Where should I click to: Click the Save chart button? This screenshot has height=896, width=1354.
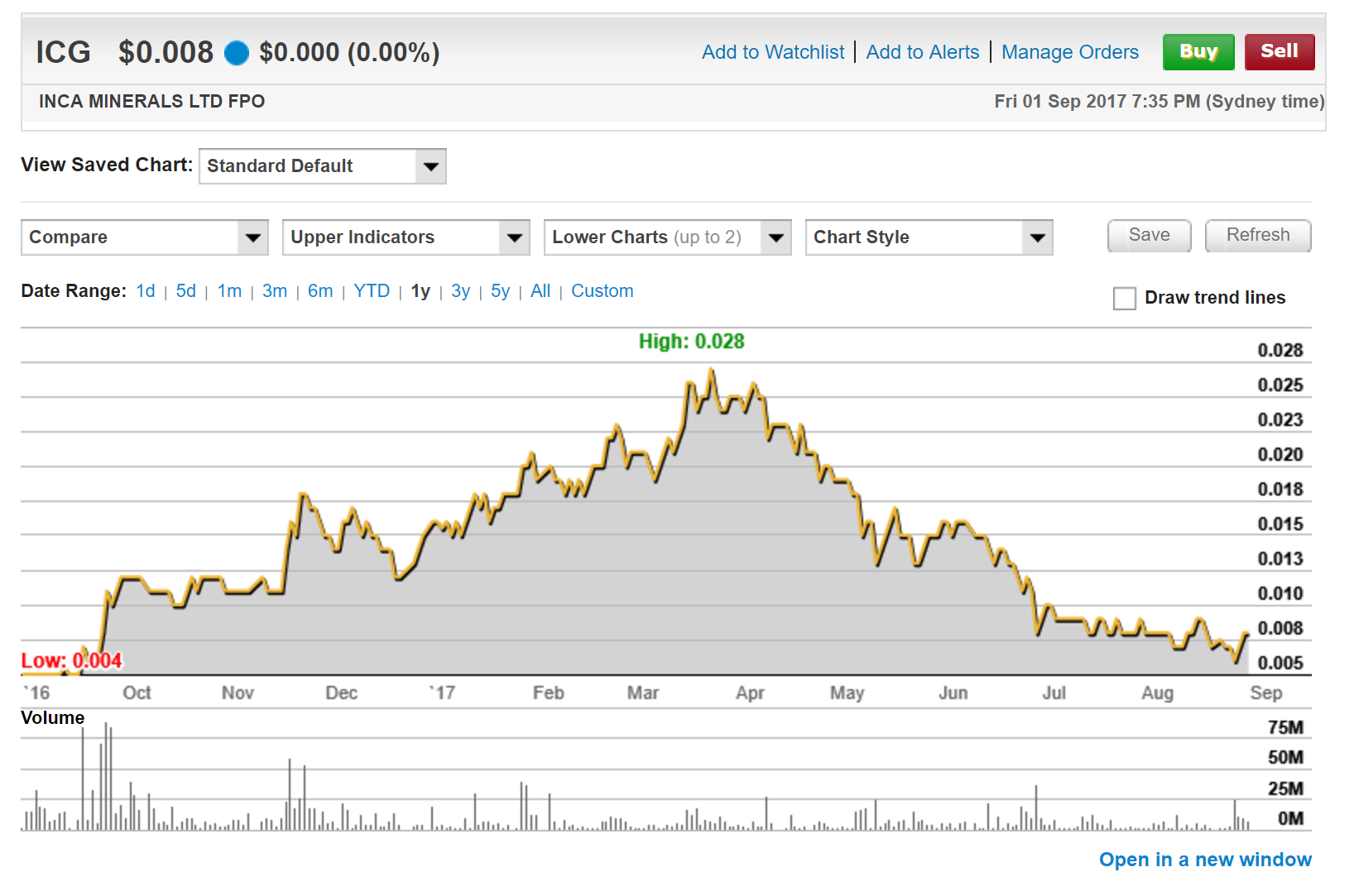[x=1149, y=236]
